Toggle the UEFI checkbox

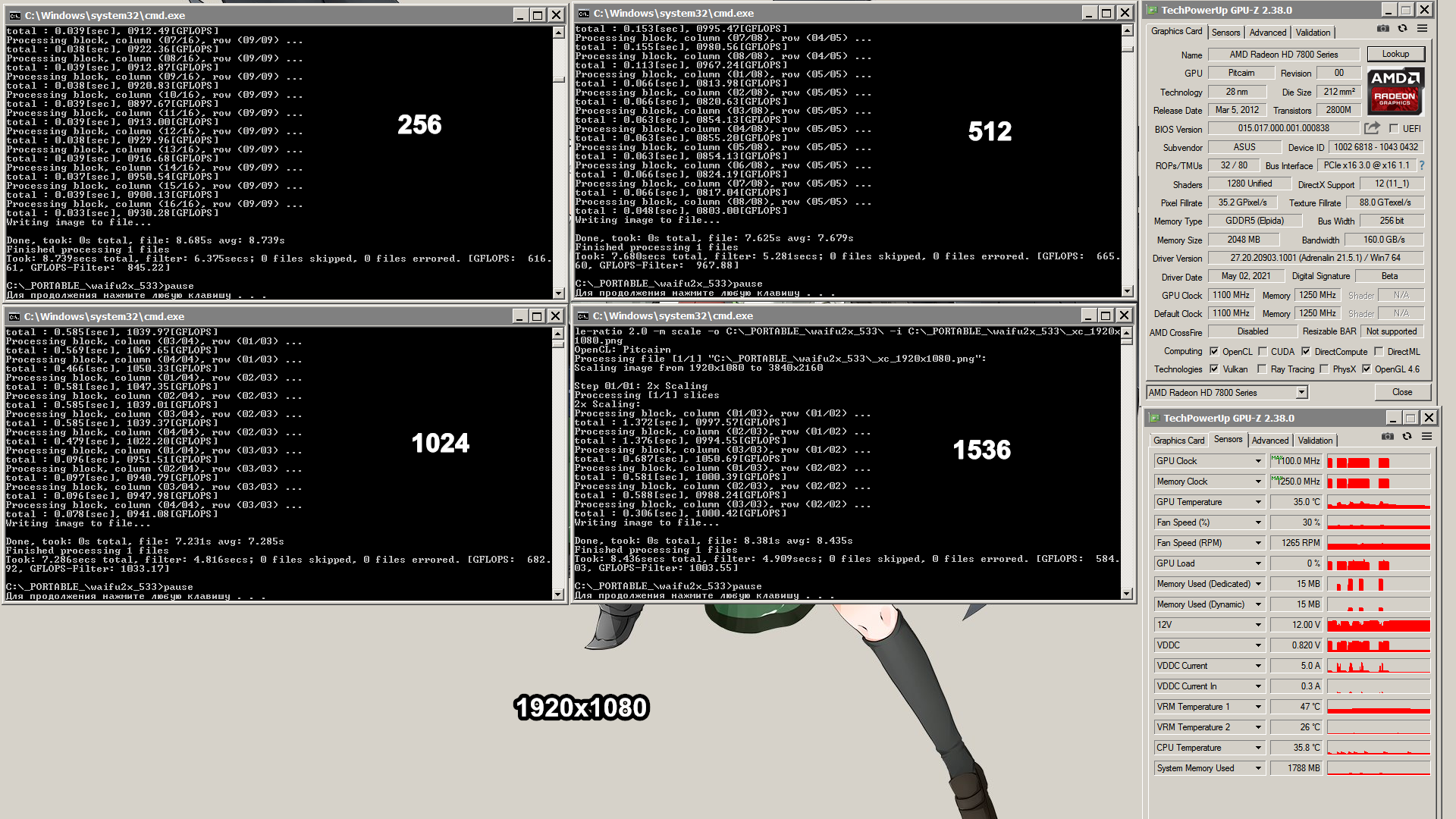point(1394,129)
